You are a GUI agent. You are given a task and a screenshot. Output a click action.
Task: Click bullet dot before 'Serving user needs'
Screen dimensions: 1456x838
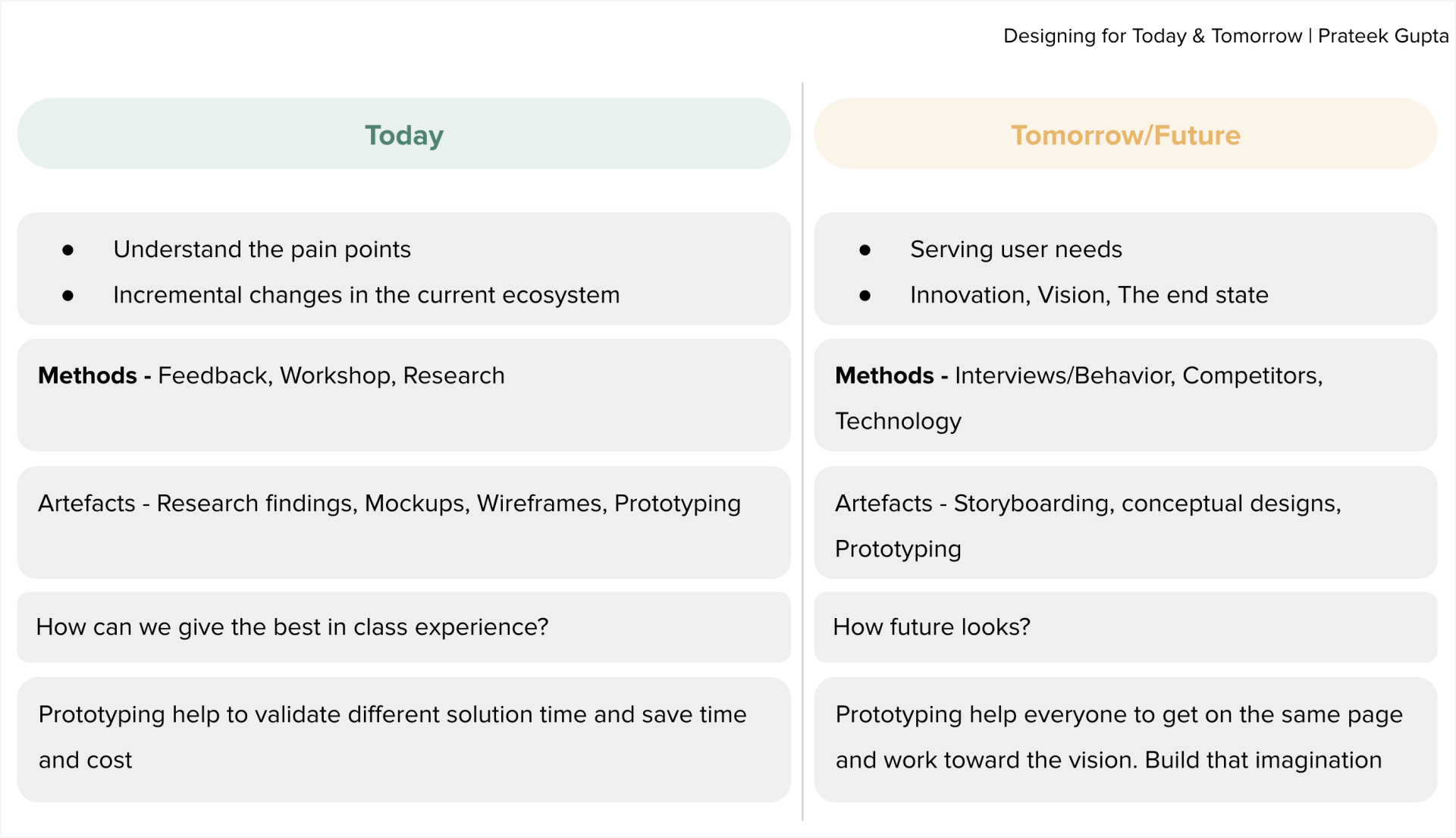[x=864, y=250]
